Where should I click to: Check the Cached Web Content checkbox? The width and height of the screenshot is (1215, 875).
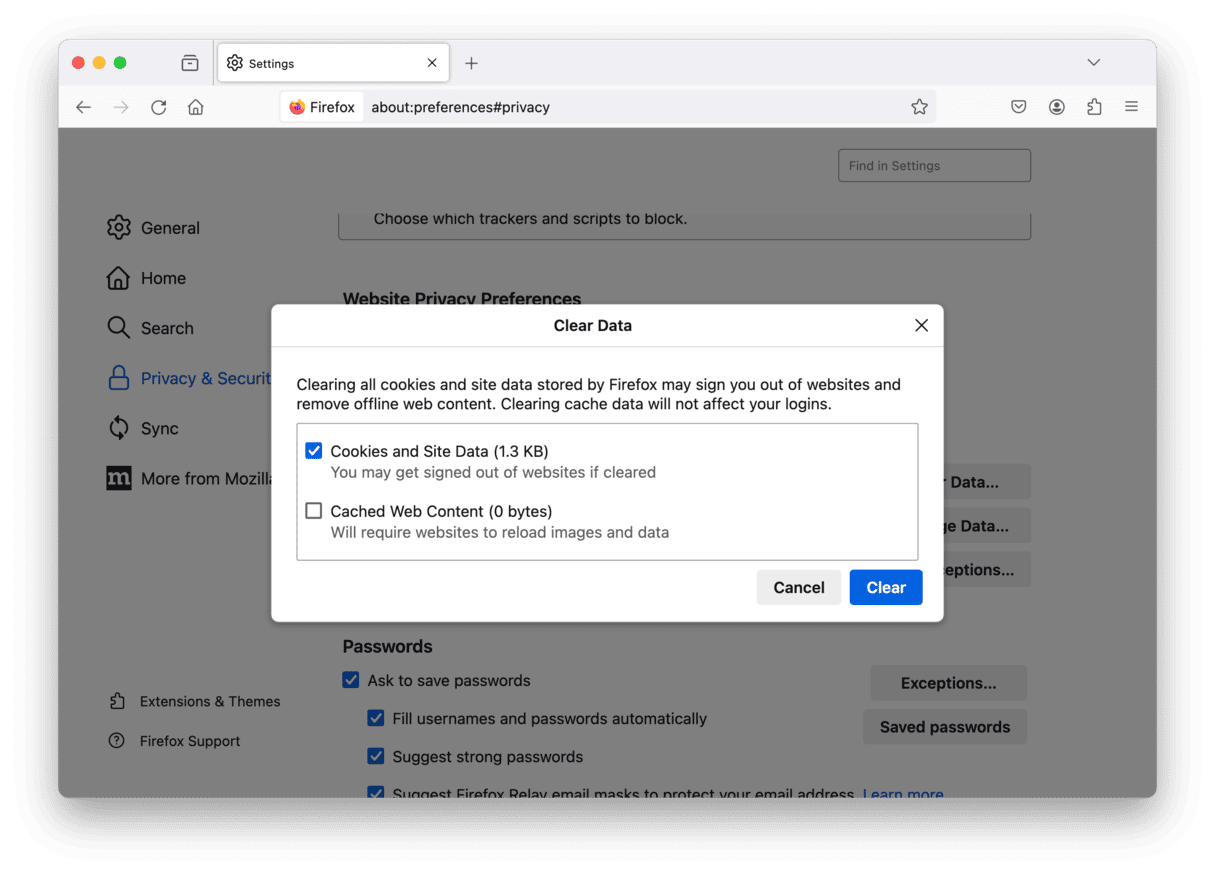pos(314,511)
